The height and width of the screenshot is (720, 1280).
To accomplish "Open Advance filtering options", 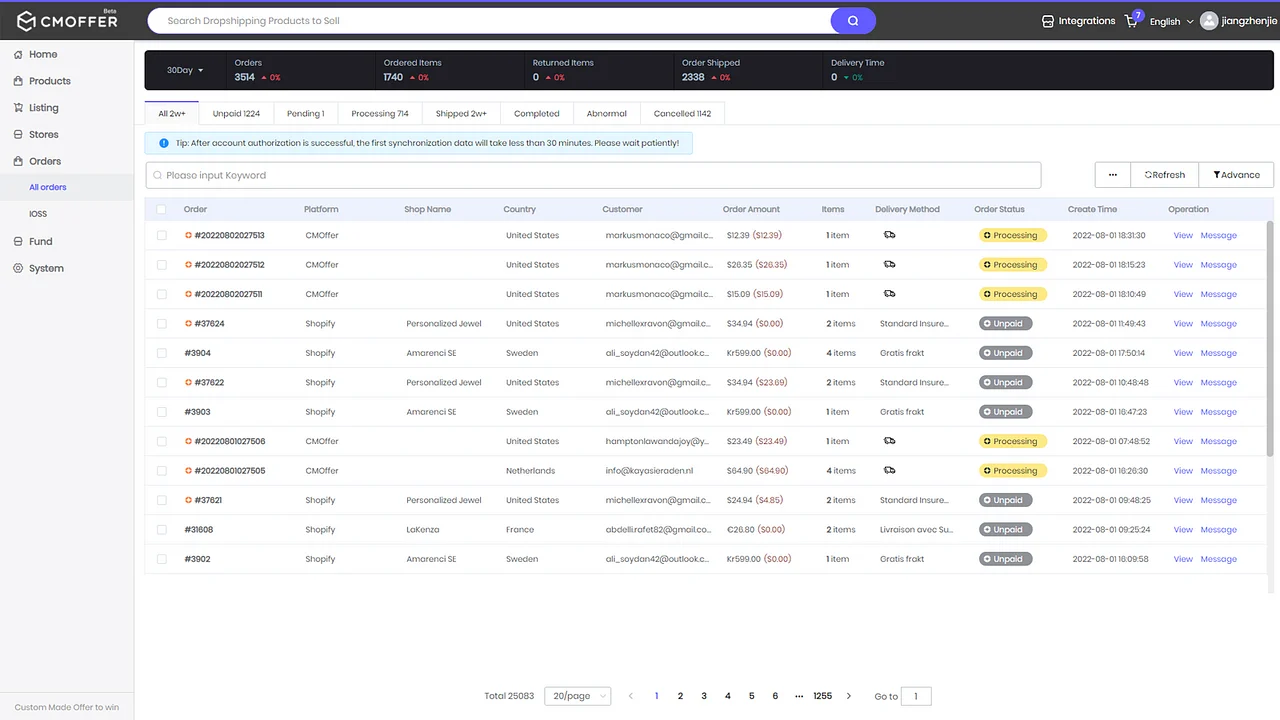I will tap(1236, 174).
